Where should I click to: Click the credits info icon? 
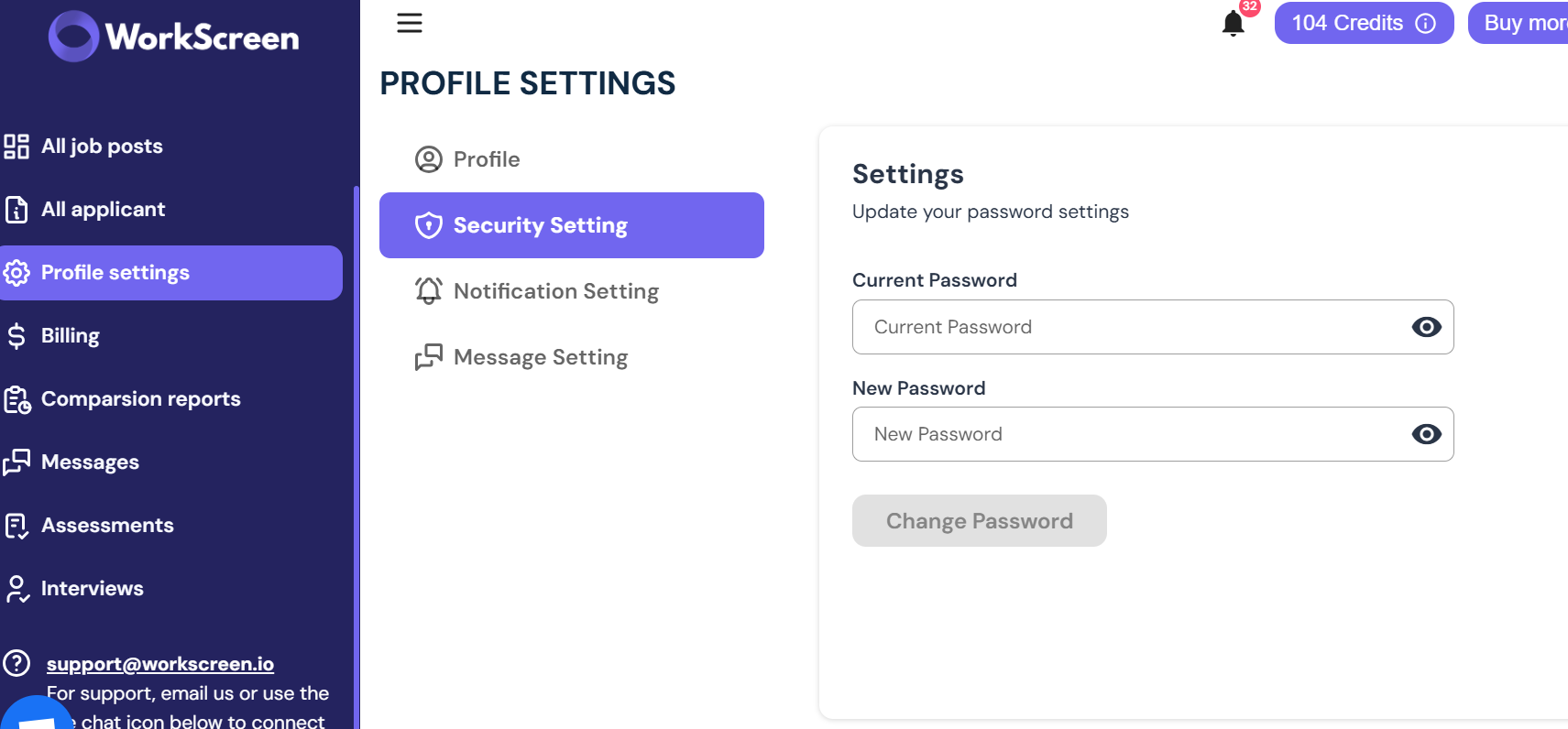coord(1425,23)
